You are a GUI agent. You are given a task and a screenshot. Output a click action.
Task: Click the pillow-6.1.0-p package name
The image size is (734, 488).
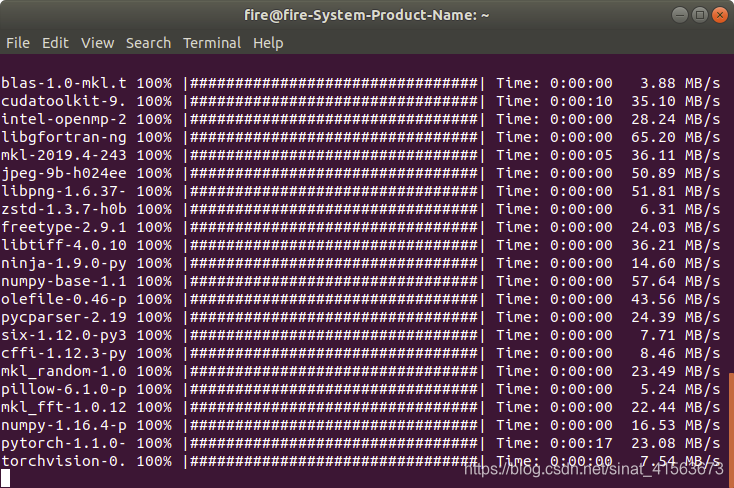64,389
